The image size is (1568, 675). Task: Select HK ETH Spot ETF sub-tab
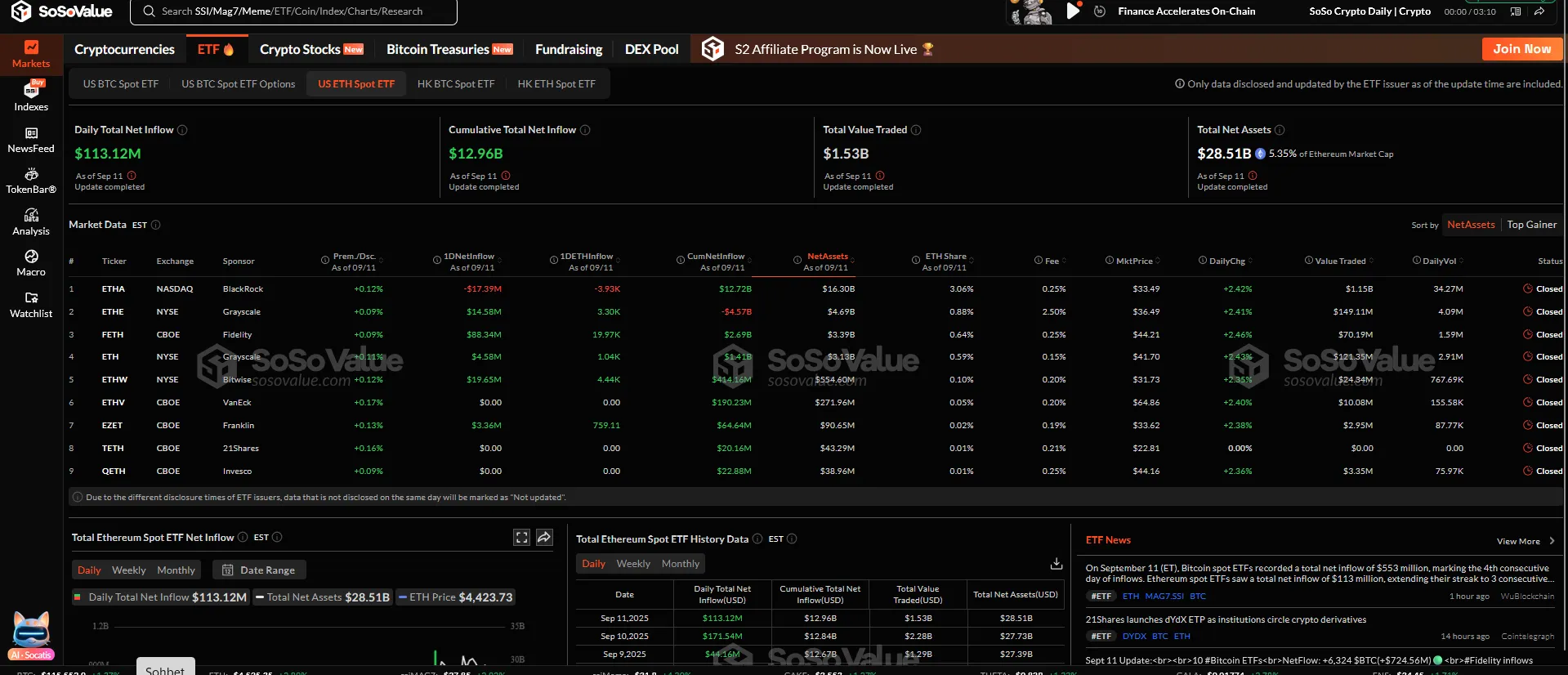point(556,84)
